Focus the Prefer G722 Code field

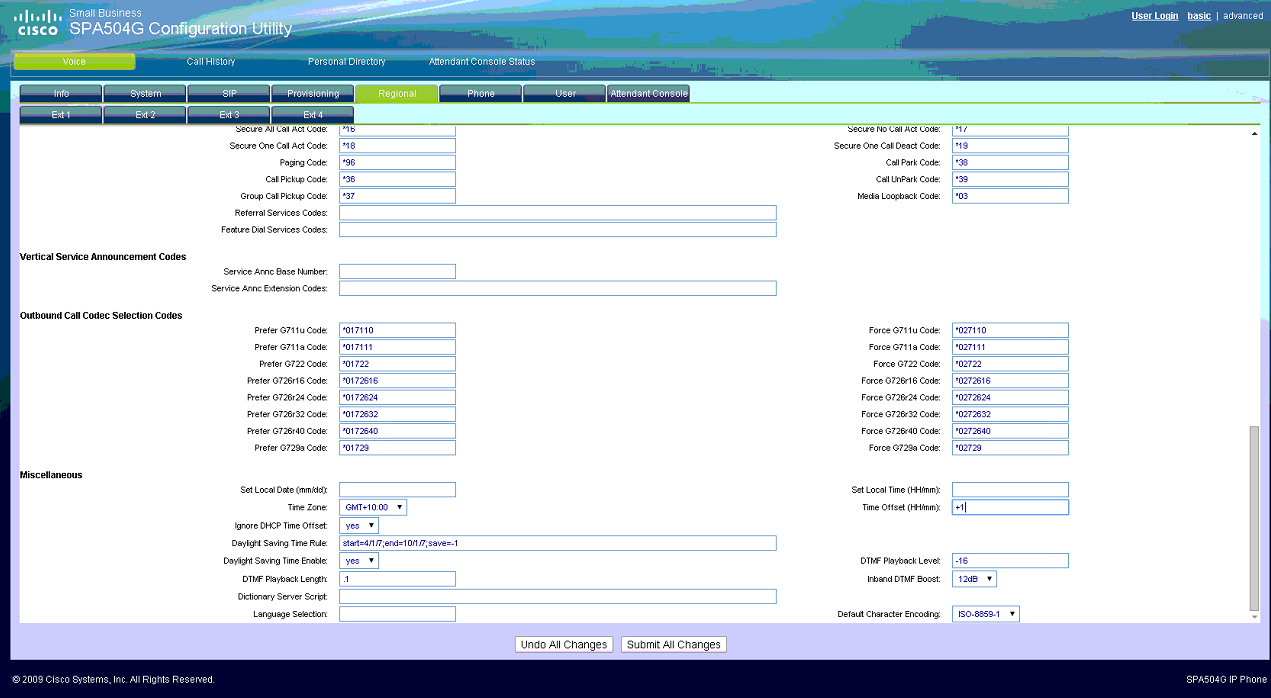coord(398,364)
